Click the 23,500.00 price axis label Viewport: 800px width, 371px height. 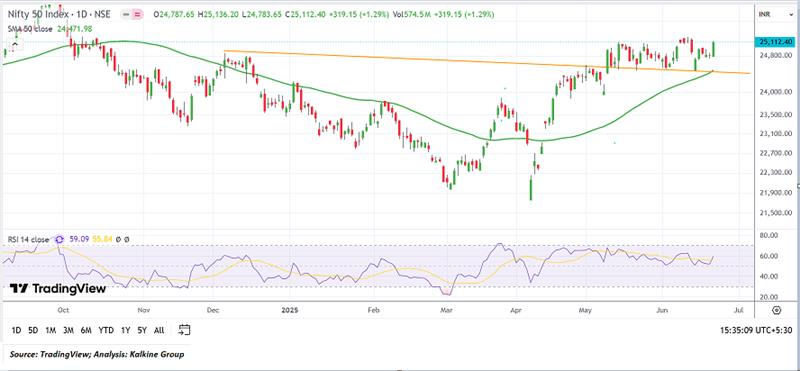click(x=776, y=115)
